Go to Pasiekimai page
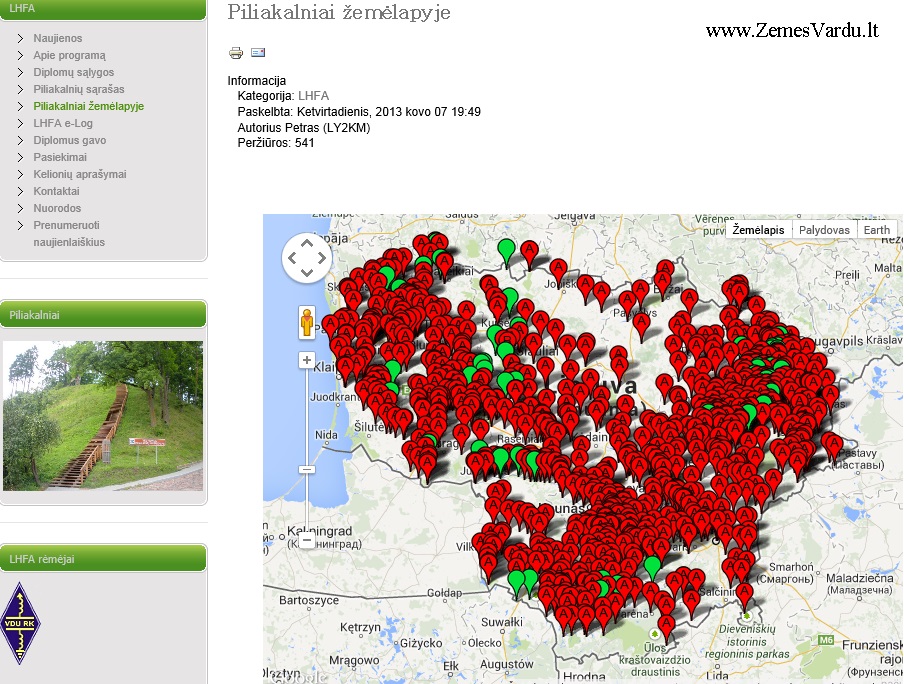 (x=60, y=157)
